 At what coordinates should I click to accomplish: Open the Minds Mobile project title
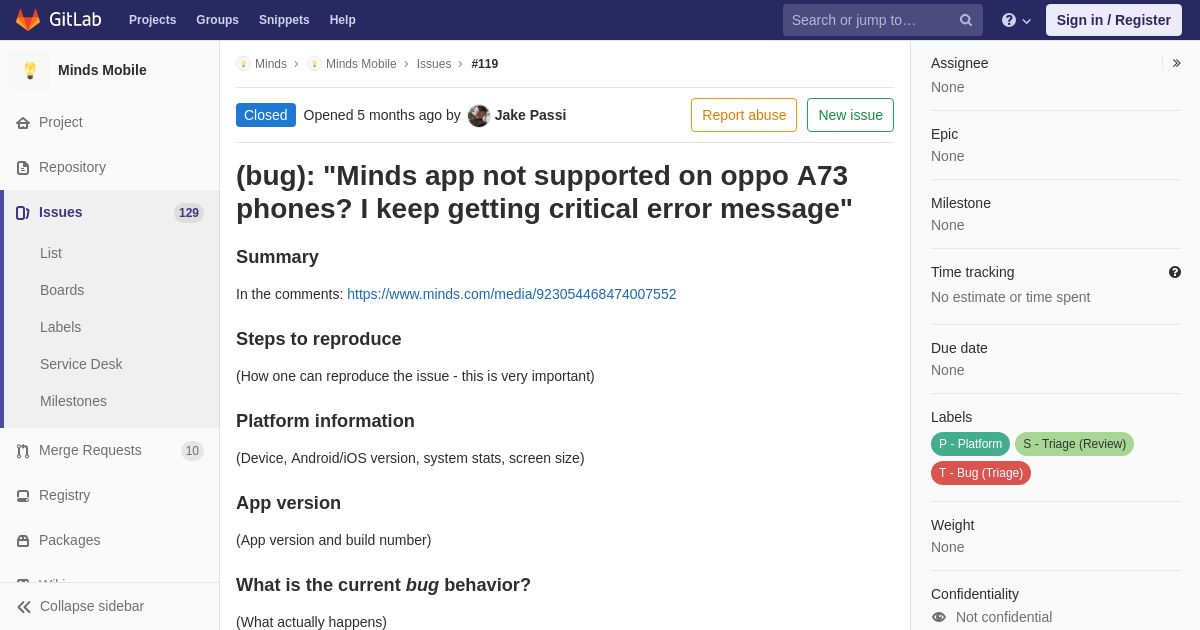click(x=102, y=70)
